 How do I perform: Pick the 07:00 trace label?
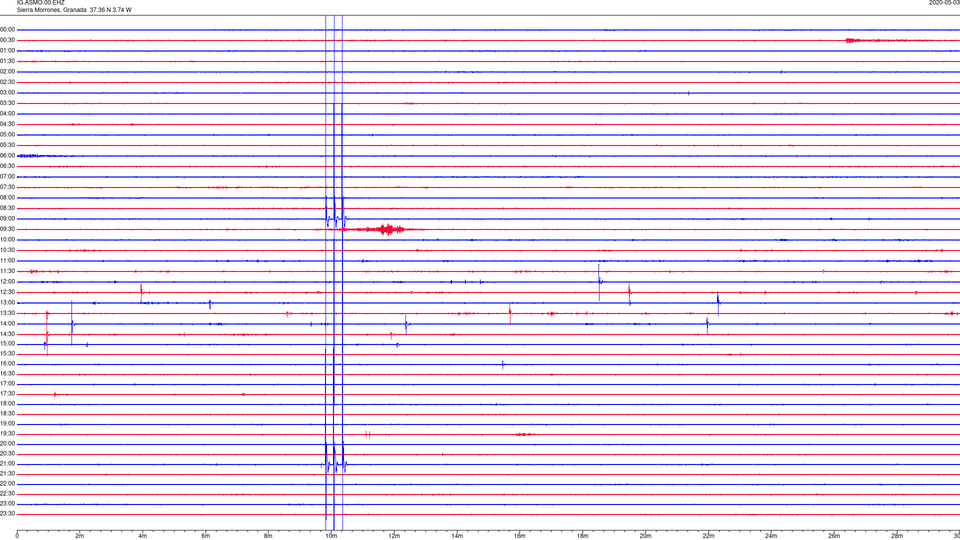tap(8, 177)
